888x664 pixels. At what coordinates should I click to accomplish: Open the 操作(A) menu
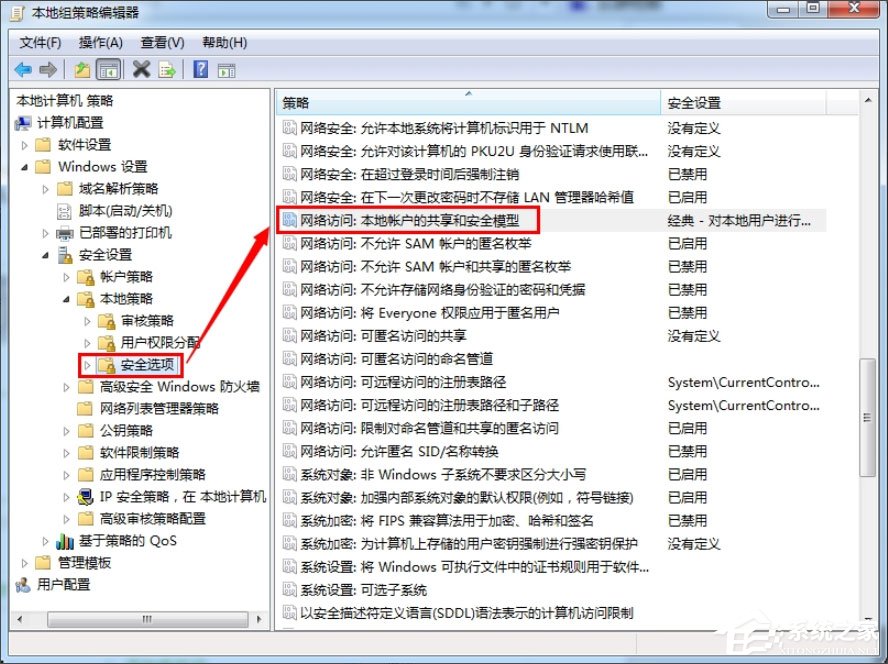pos(100,42)
